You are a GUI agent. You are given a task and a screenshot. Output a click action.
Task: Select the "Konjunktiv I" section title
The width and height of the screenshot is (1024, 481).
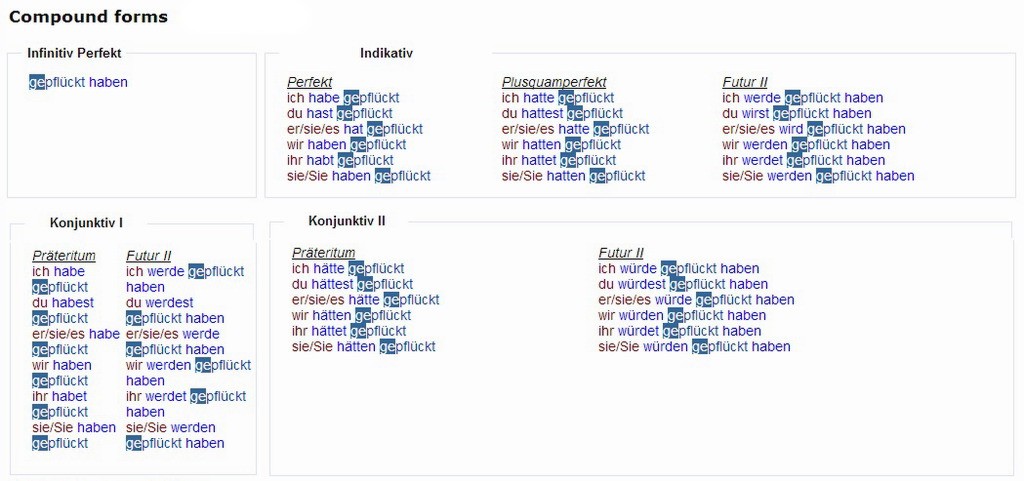86,223
